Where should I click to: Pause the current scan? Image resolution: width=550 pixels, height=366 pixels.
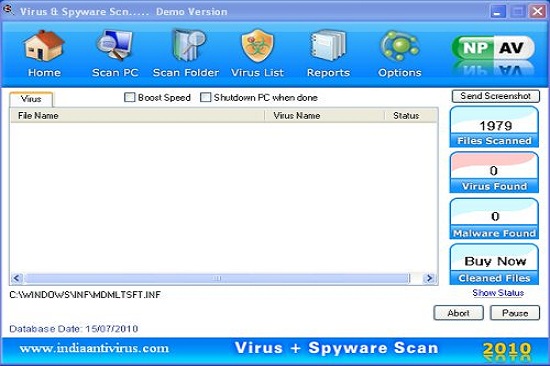(515, 313)
